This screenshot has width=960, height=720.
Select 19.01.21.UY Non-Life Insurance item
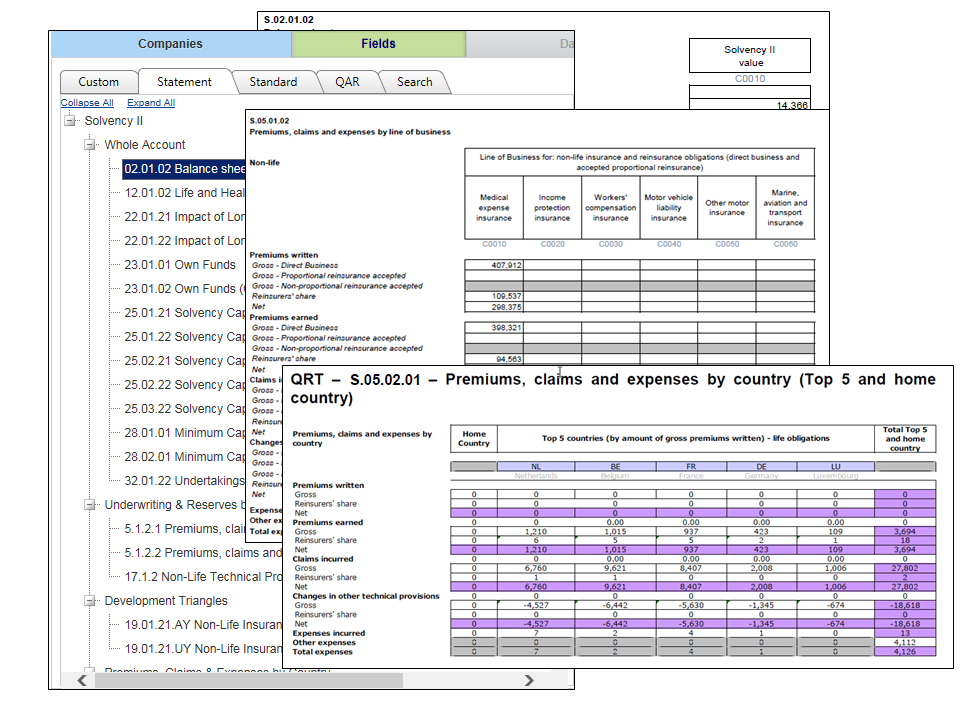[203, 649]
